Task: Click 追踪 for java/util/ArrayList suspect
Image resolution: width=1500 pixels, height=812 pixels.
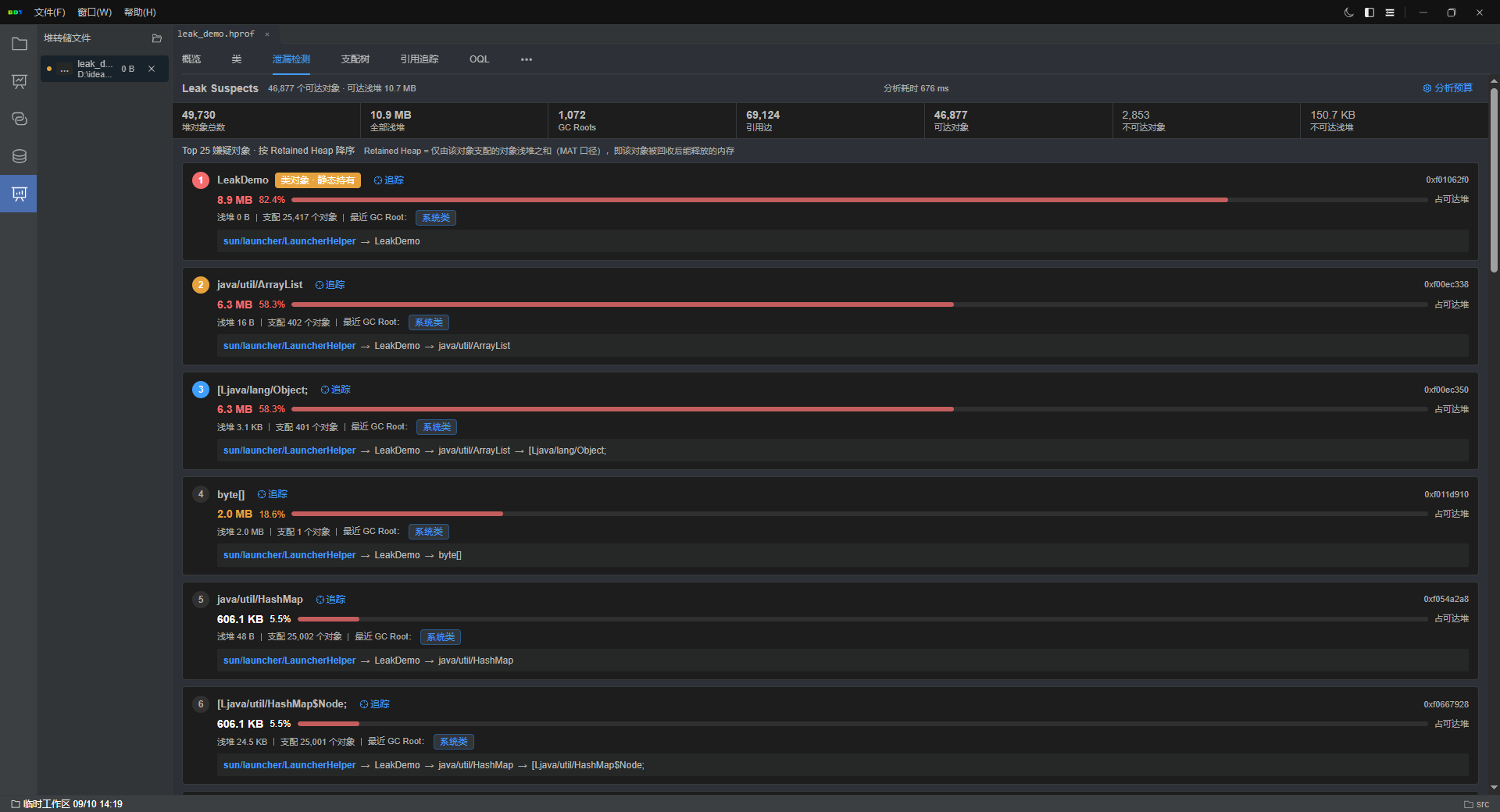Action: click(x=330, y=285)
